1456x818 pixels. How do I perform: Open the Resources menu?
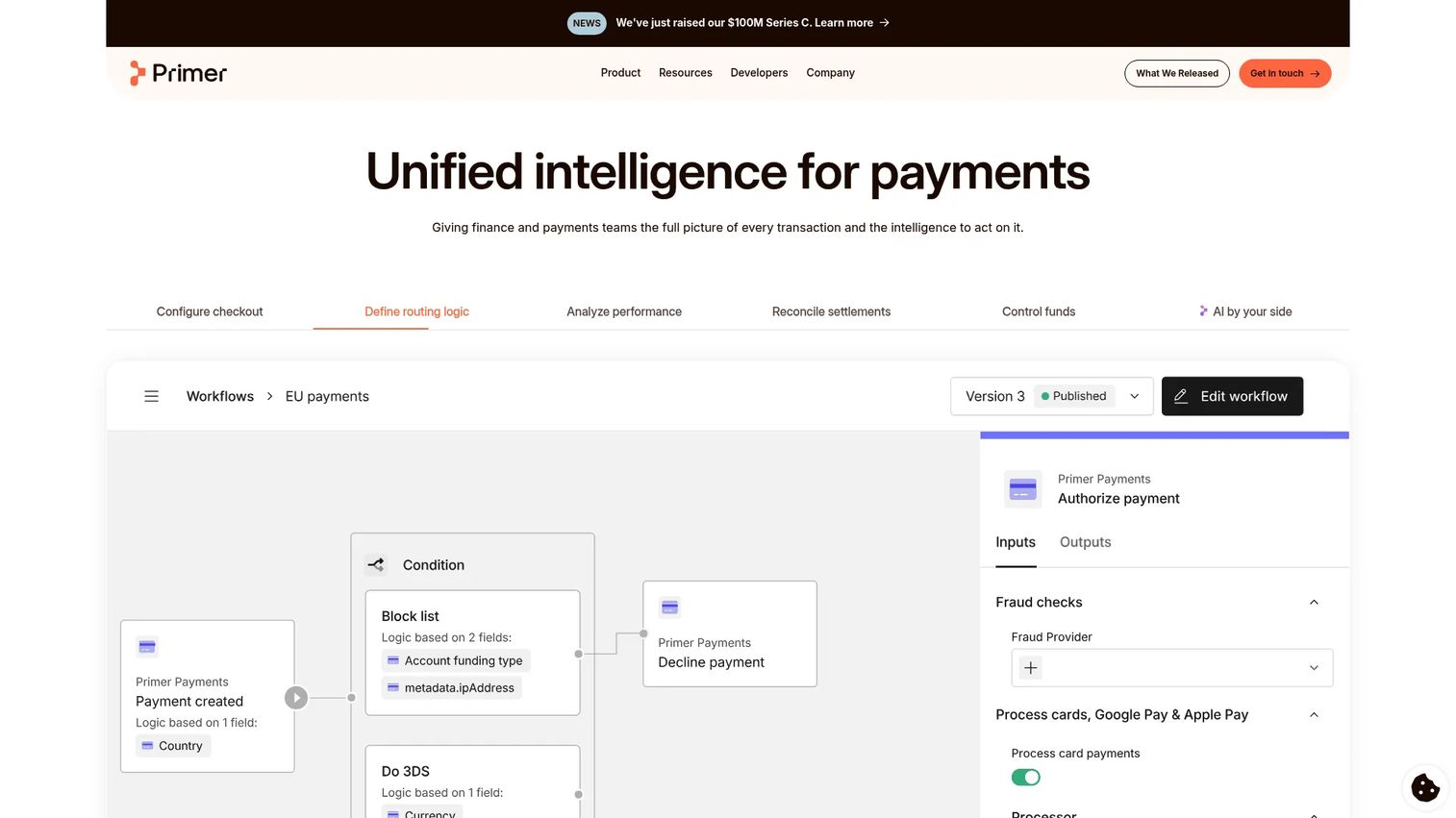[686, 73]
